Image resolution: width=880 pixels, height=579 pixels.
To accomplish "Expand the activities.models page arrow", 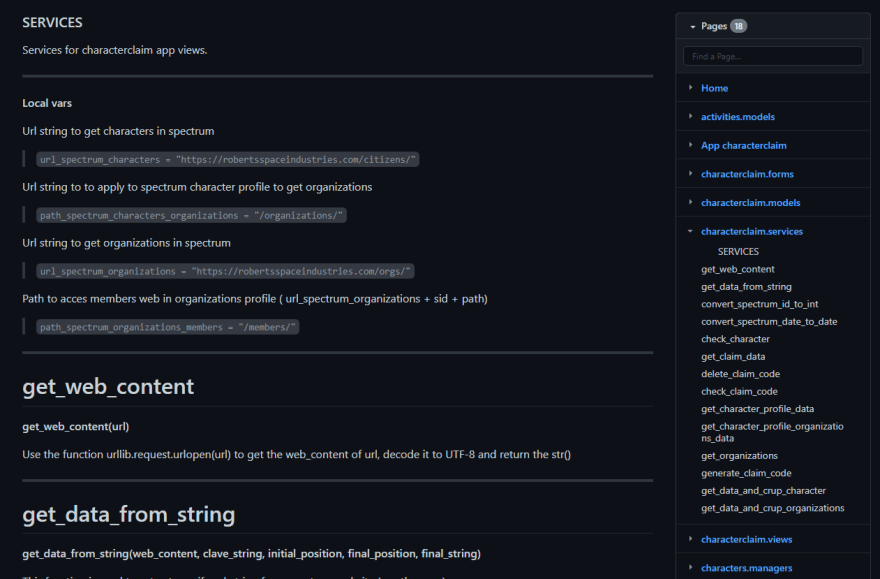I will 690,116.
